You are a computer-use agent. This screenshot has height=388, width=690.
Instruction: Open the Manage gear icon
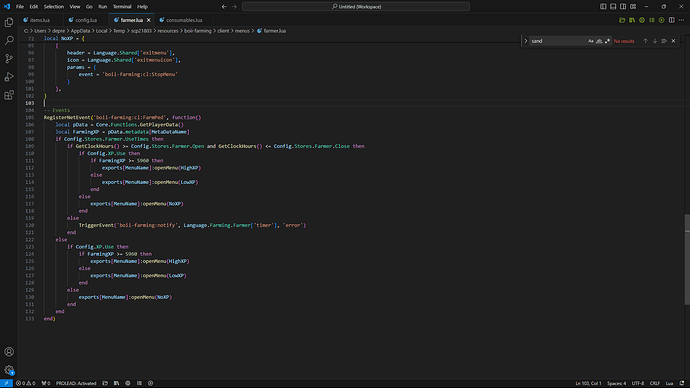tap(9, 370)
